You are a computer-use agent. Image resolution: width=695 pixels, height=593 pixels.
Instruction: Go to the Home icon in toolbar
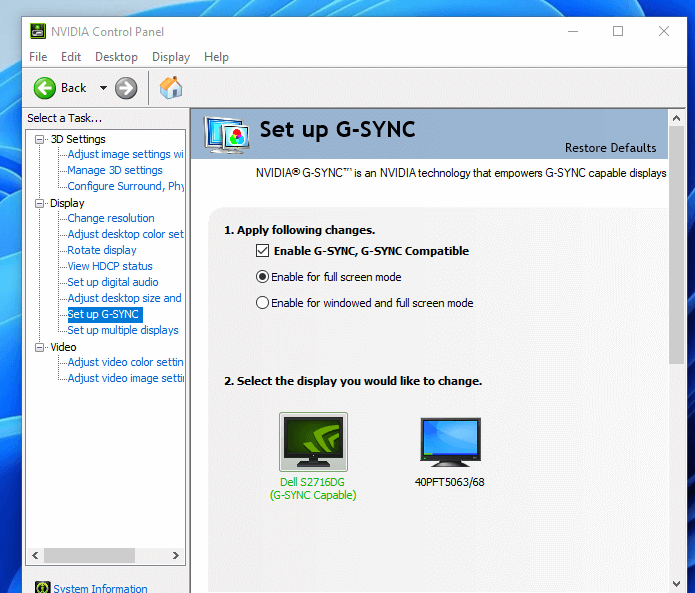[171, 87]
